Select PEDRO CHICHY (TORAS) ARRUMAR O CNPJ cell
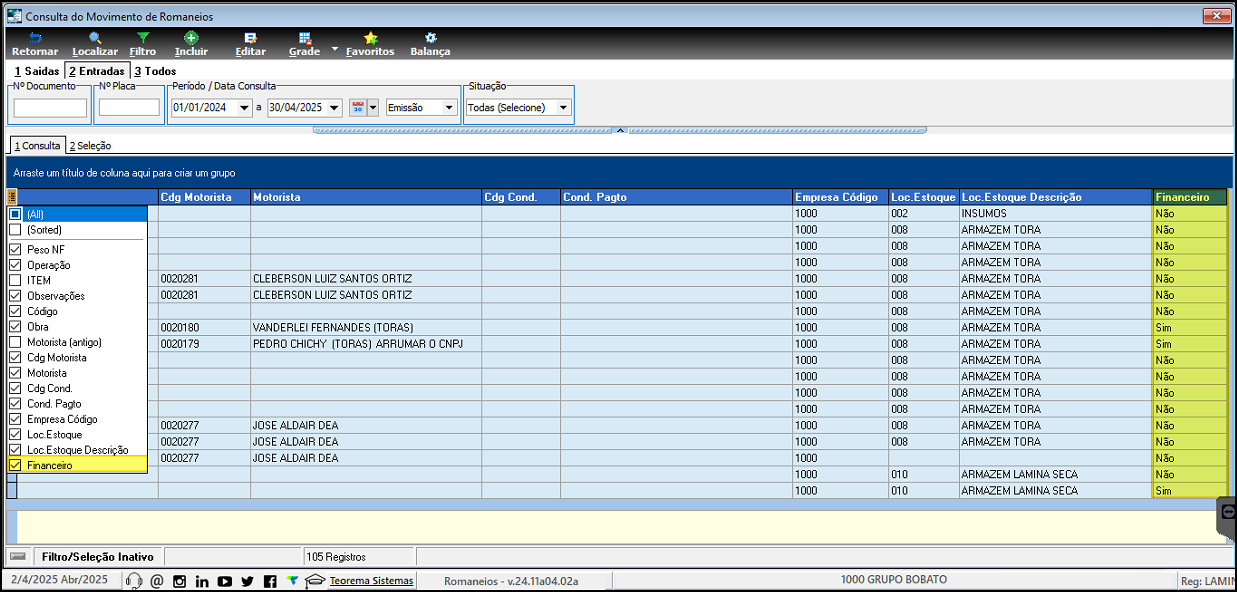1237x592 pixels. [366, 344]
